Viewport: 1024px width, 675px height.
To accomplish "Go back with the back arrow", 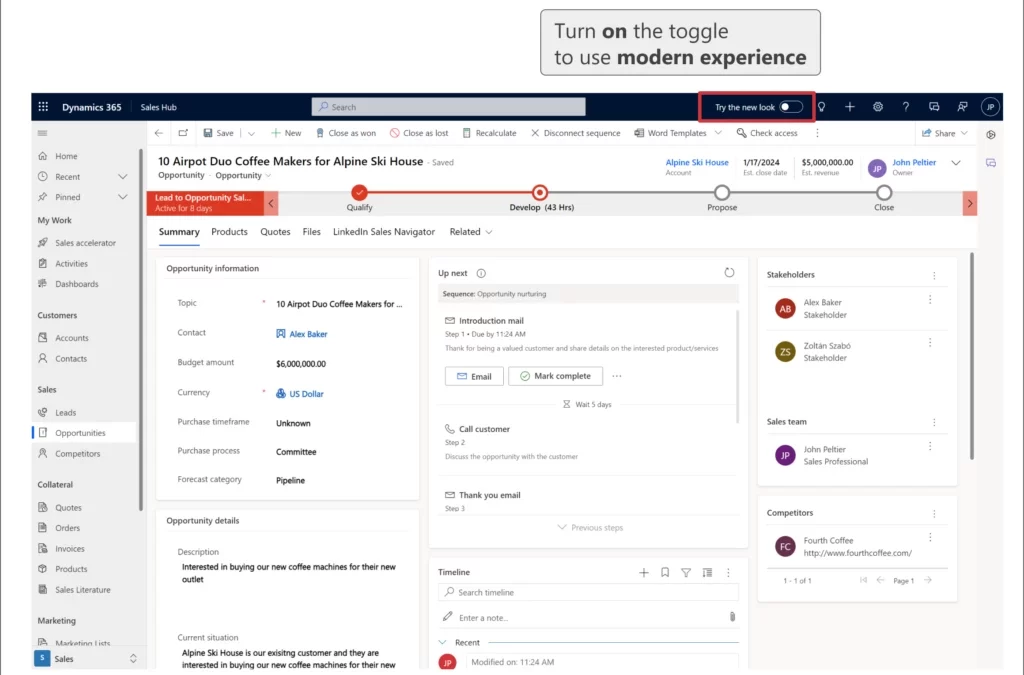I will click(159, 133).
